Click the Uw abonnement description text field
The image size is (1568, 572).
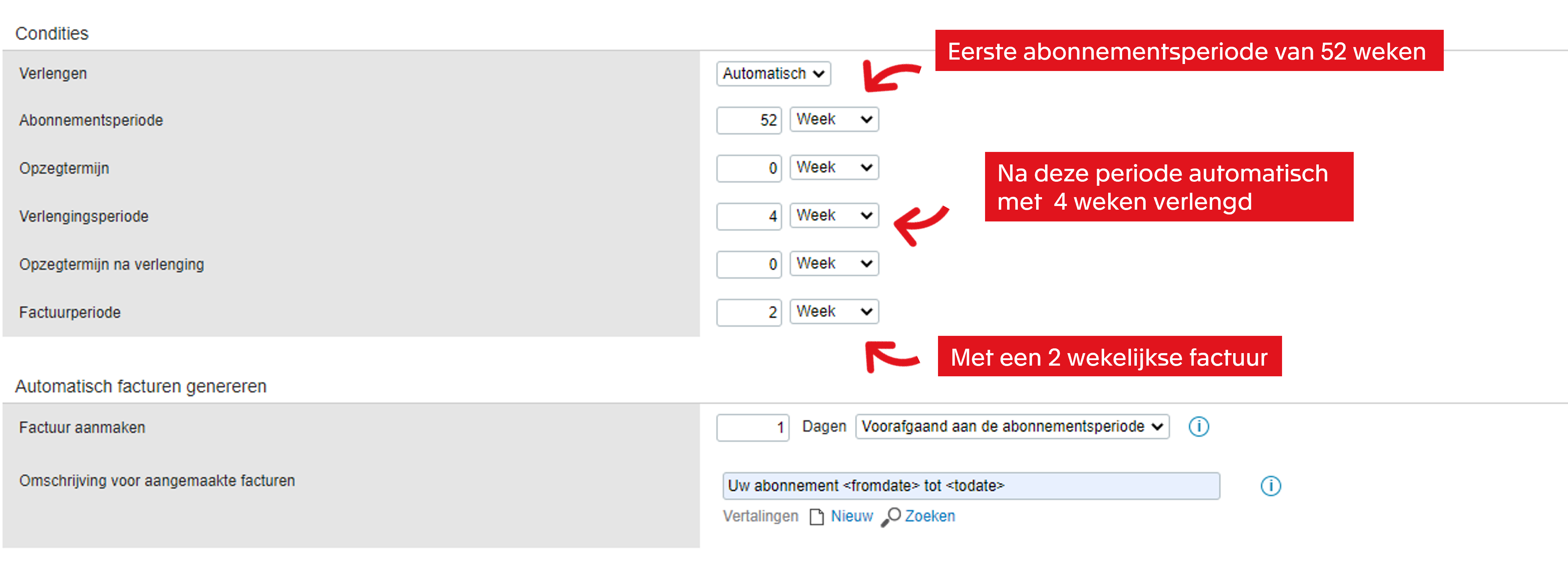(971, 486)
